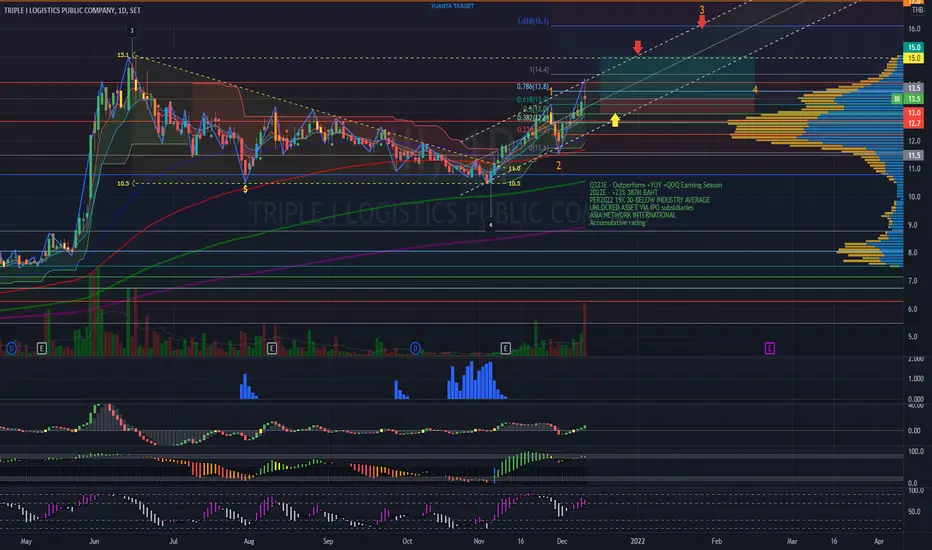
Task: Select the red down arrow under orange wave 3
Action: click(702, 22)
